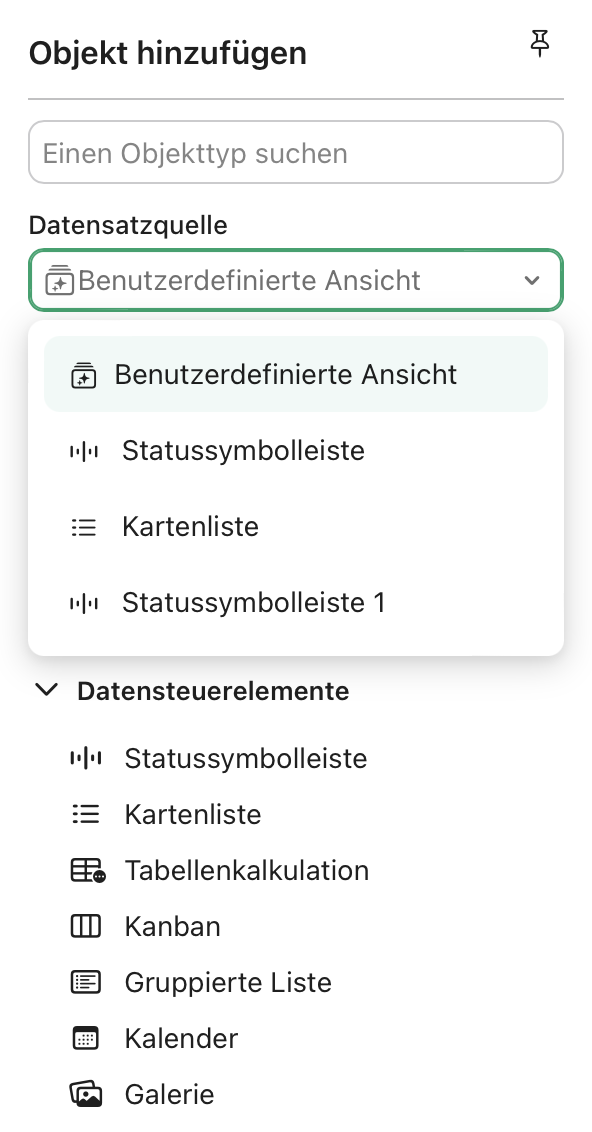Click the chevron on the Datensatzquelle field
Viewport: 592px width, 1132px height.
tap(532, 281)
